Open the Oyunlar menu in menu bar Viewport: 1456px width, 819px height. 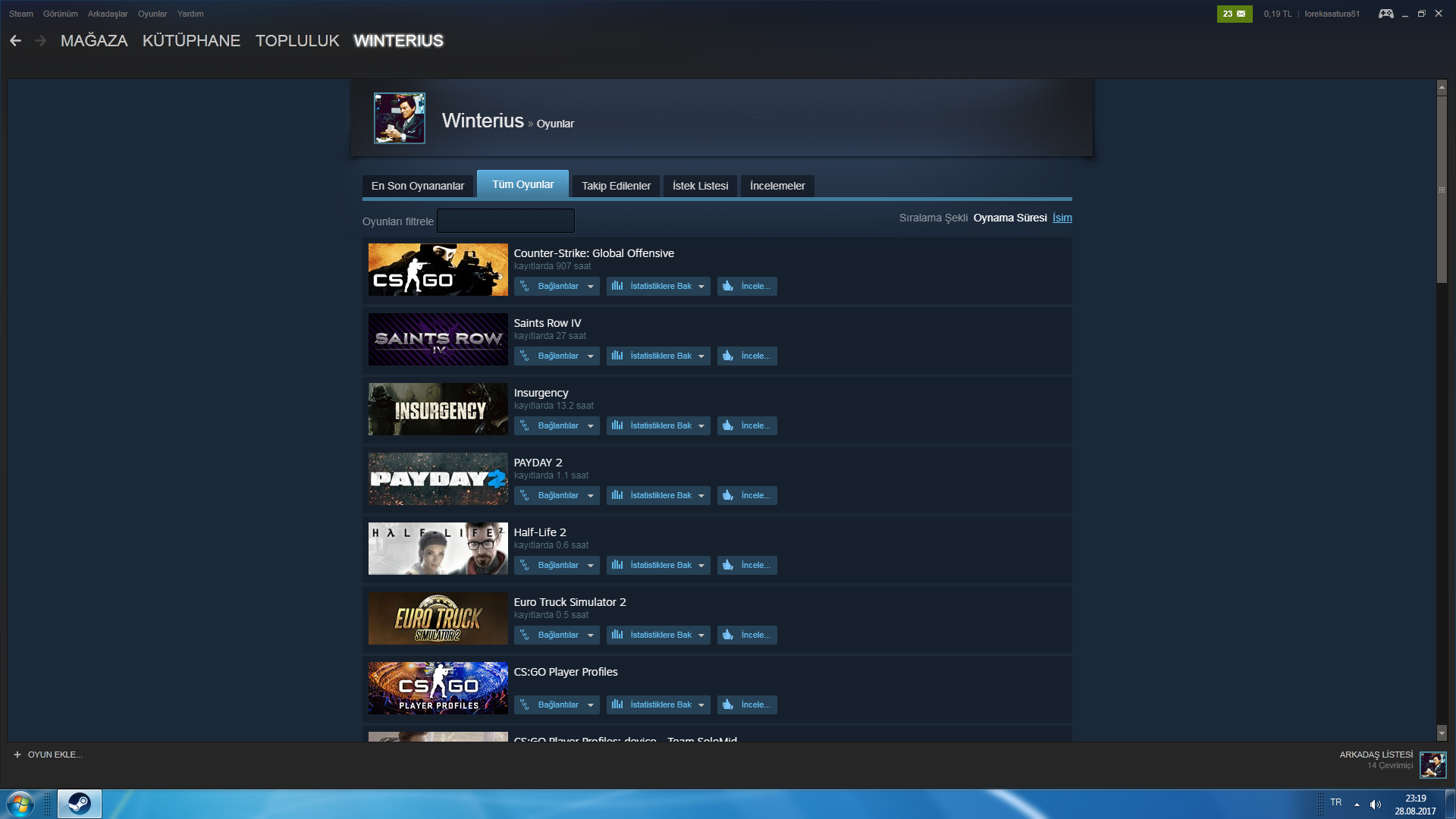click(152, 14)
